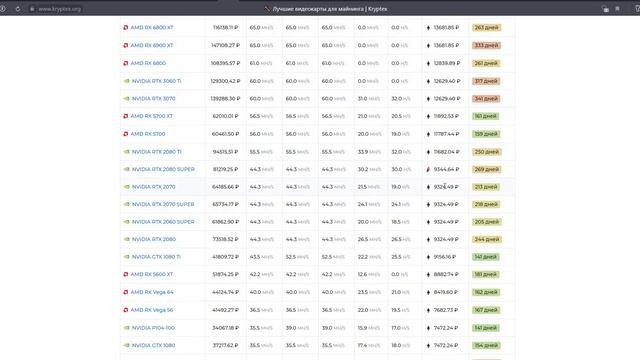Open the AMD RX 5600 XT link

[x=152, y=274]
